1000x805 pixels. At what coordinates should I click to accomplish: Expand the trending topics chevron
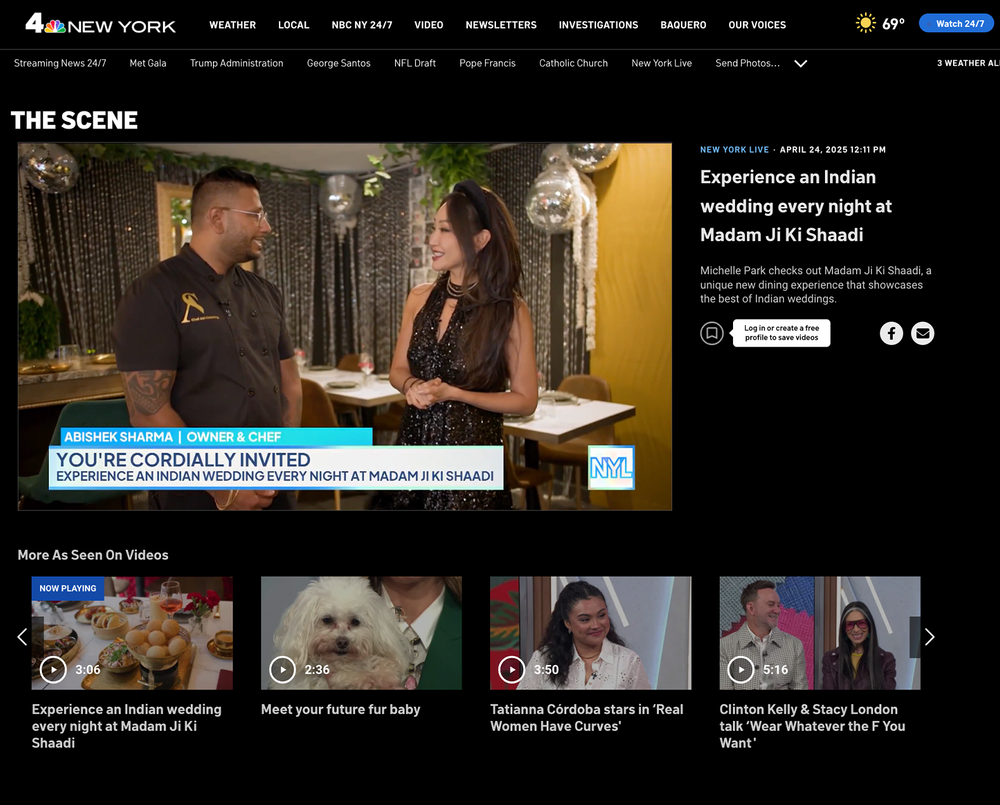800,63
